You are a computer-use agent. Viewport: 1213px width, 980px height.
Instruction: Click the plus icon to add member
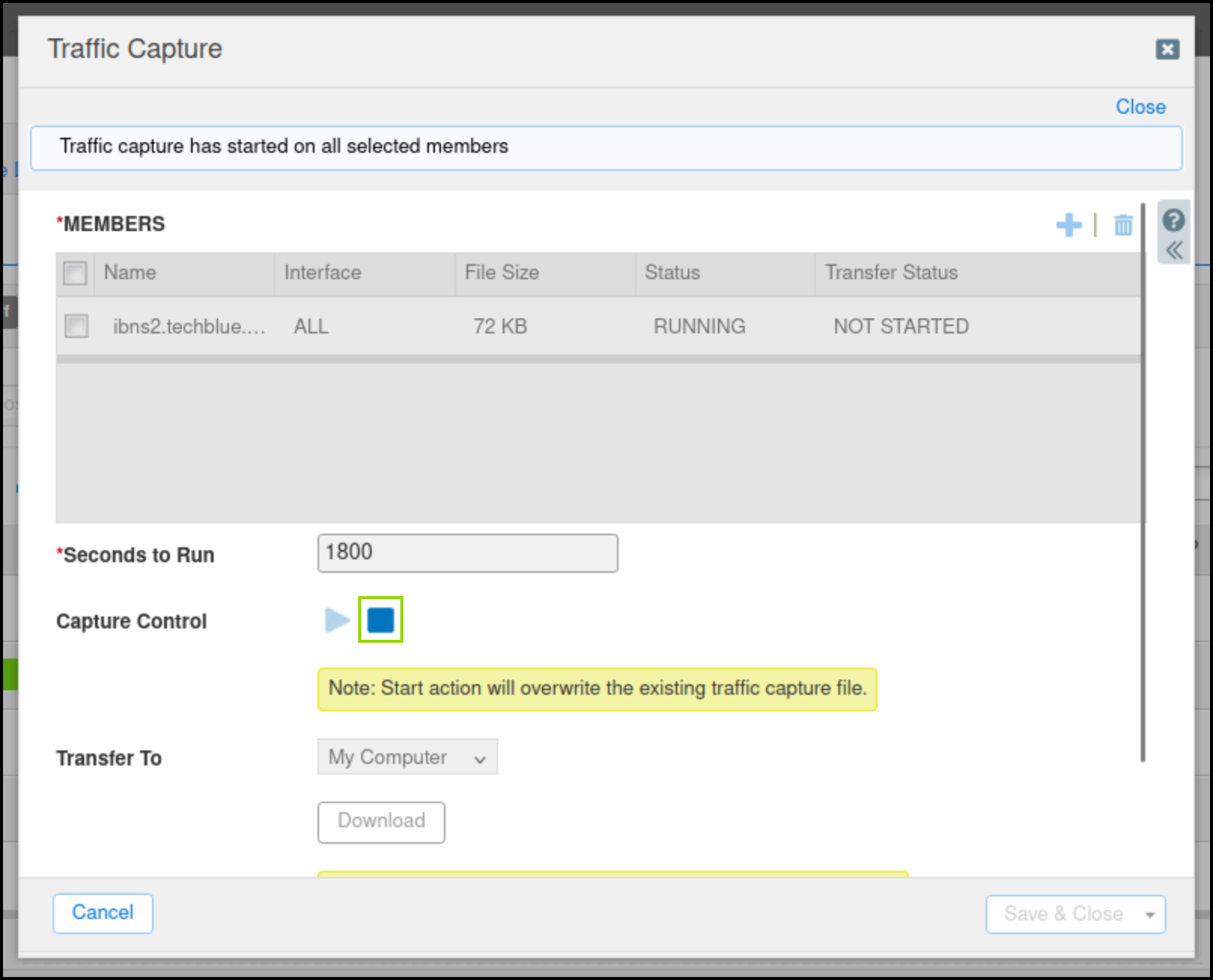click(1069, 225)
